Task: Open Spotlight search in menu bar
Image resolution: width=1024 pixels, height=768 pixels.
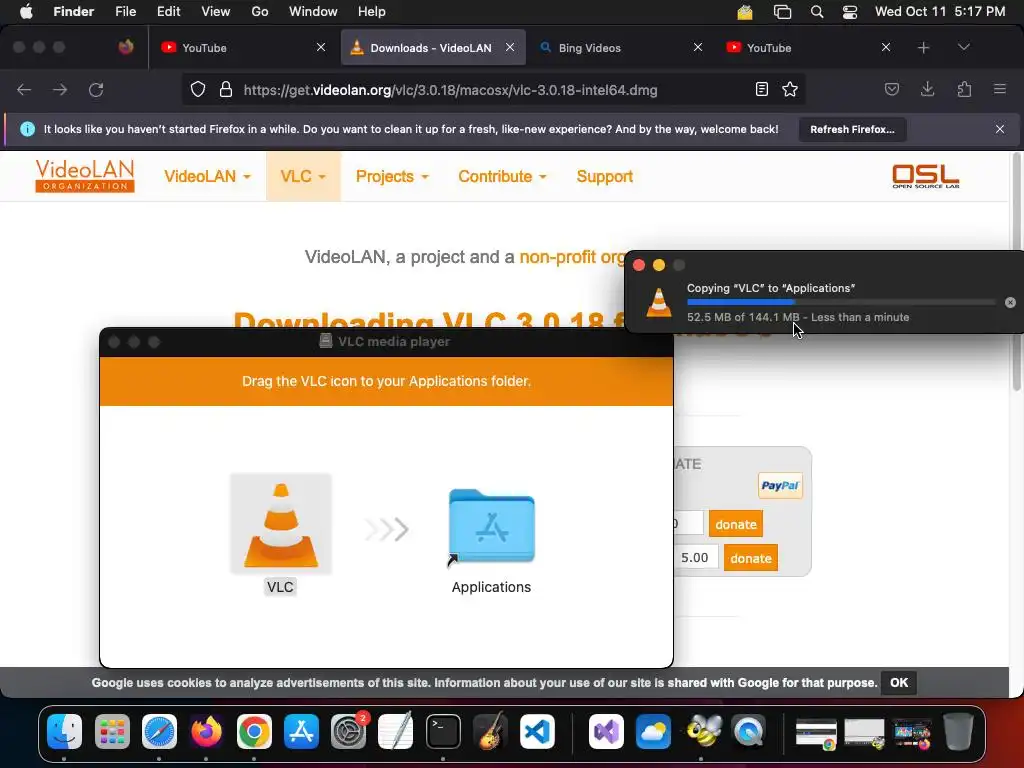Action: pos(817,12)
